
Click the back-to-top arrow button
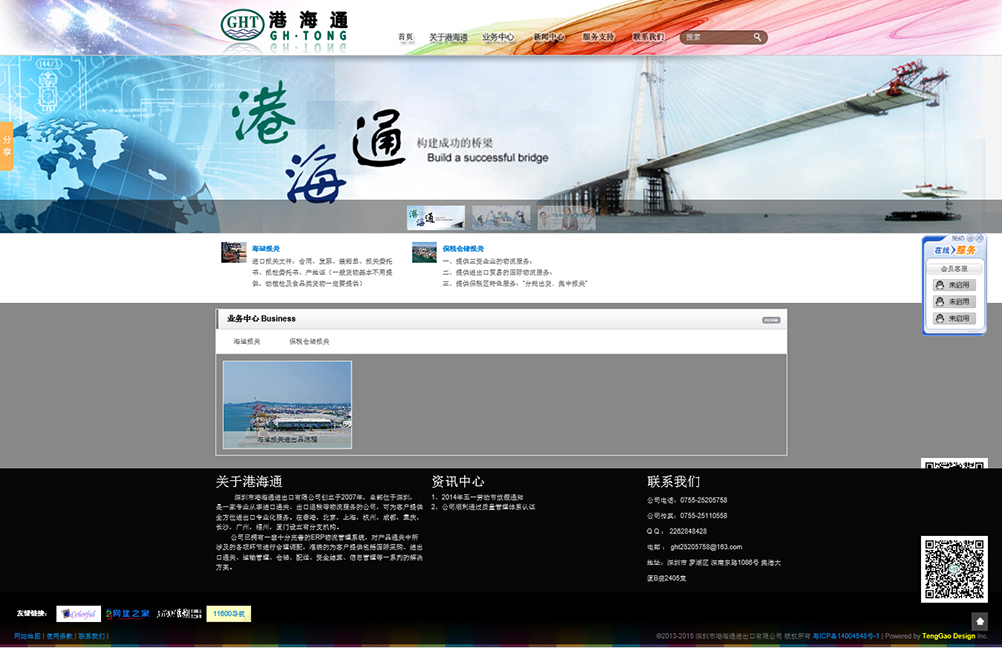(x=979, y=621)
